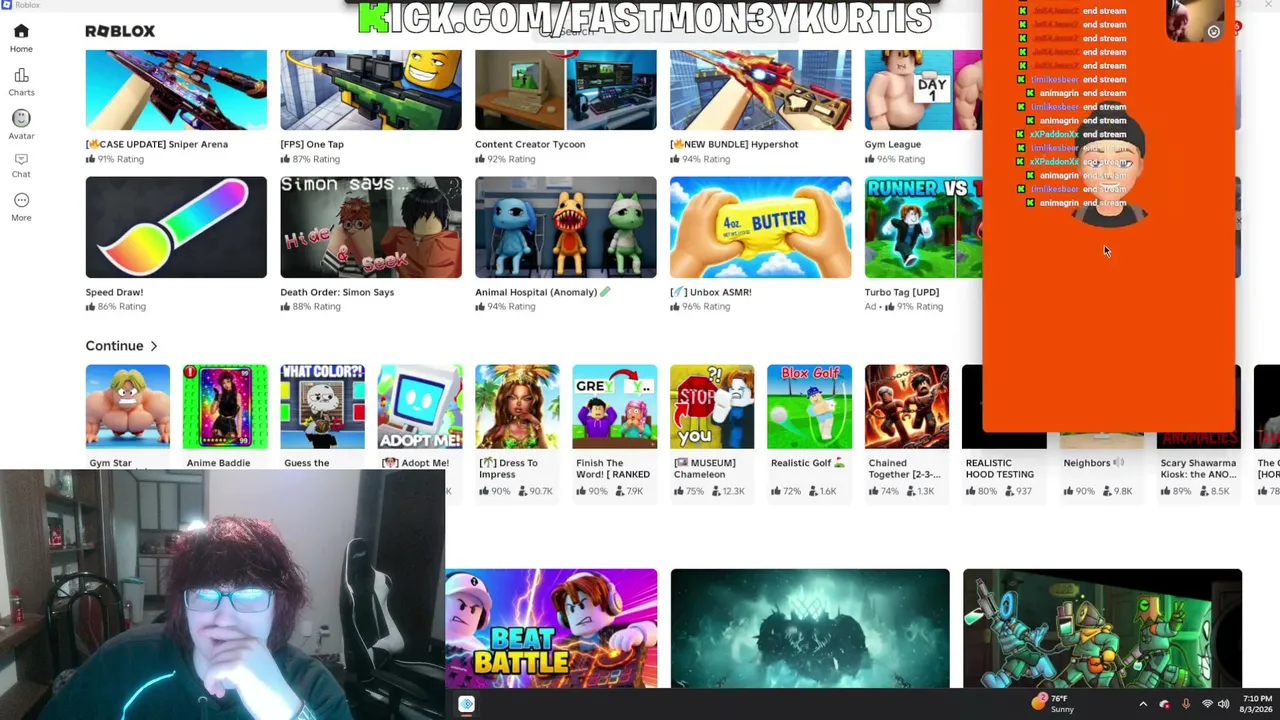Open the taskbar clock showing 7:10 PM

click(1257, 704)
